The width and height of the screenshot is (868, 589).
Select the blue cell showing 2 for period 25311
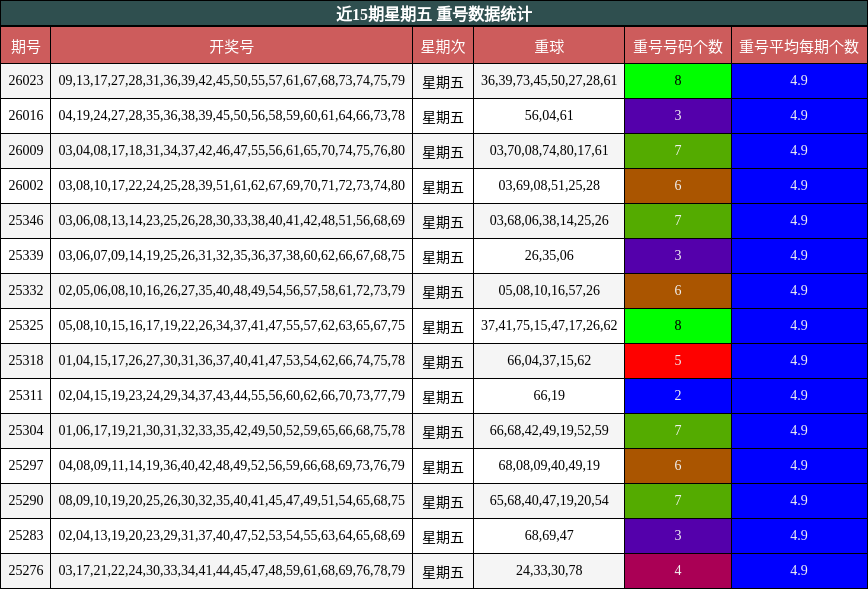coord(676,396)
